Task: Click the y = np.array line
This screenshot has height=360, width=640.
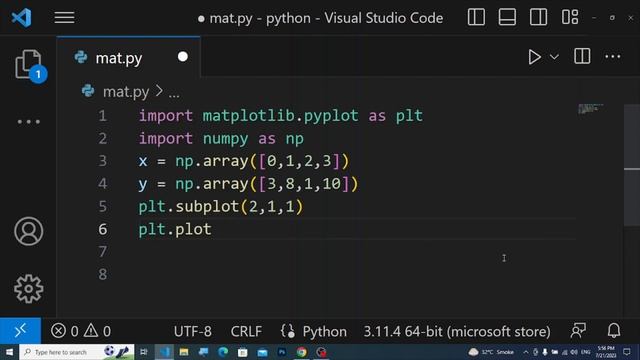Action: point(248,184)
